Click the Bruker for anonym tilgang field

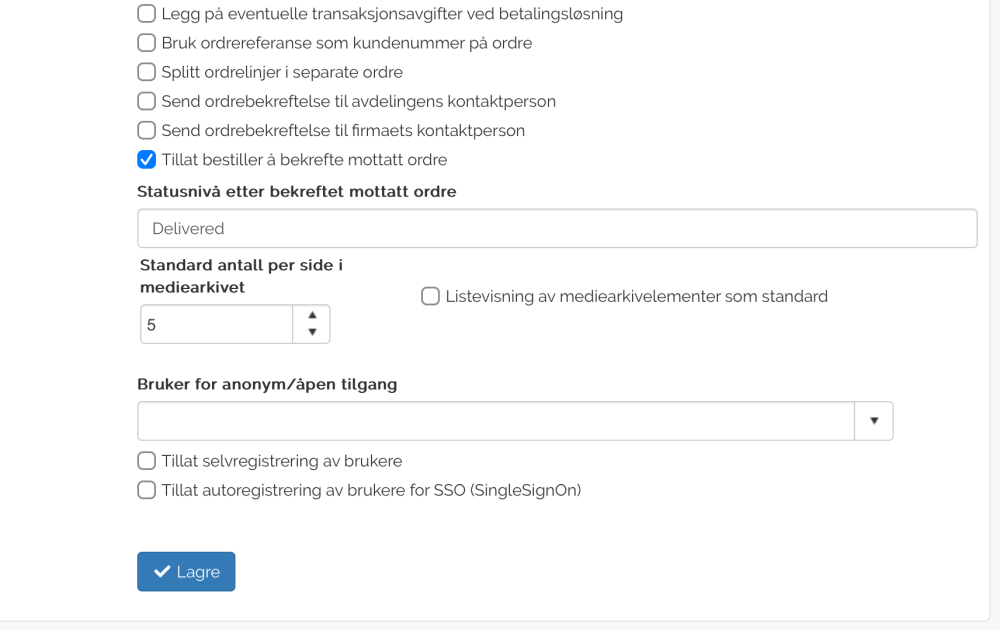click(495, 421)
